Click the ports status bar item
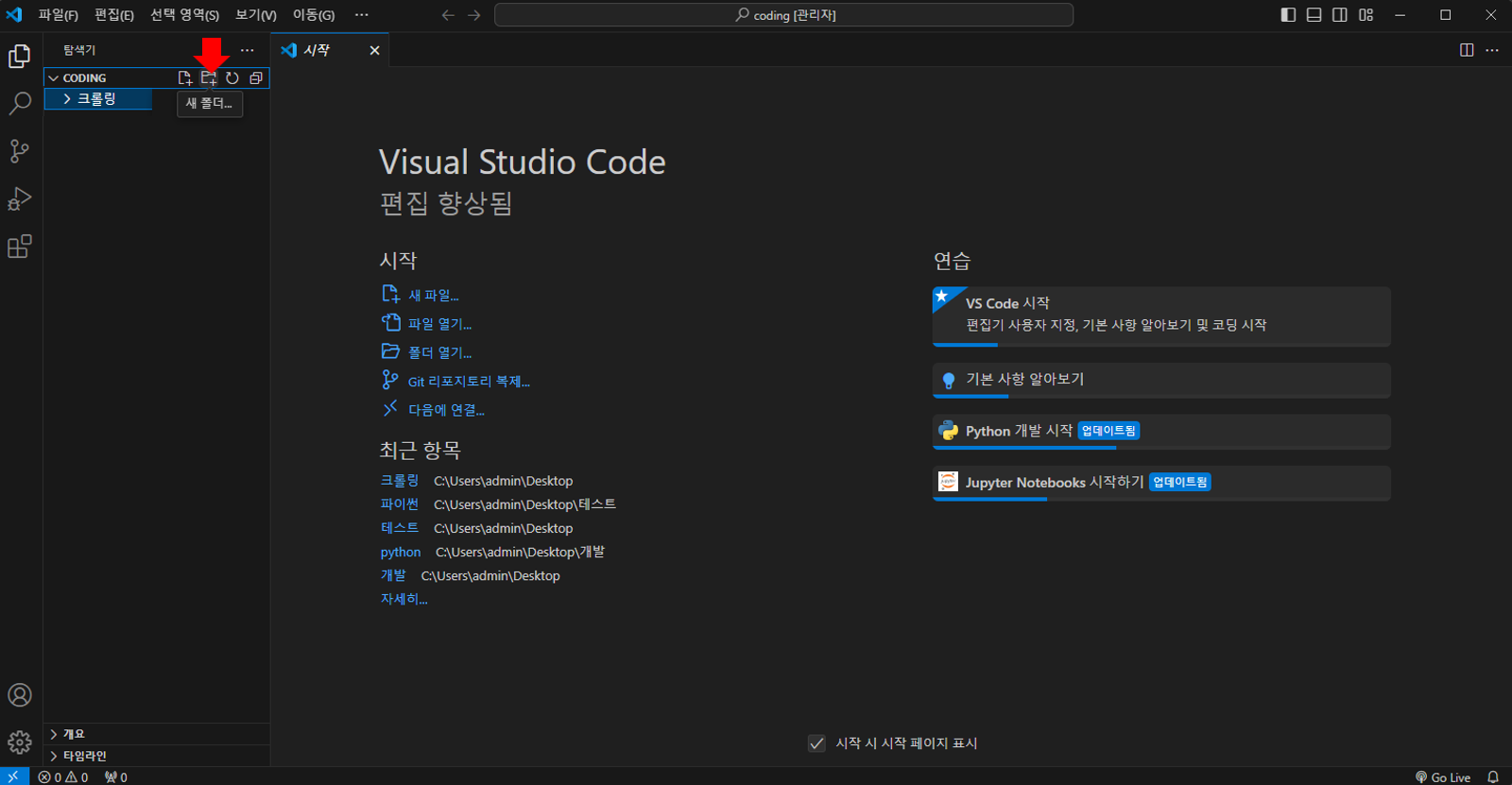The image size is (1512, 785). [116, 776]
